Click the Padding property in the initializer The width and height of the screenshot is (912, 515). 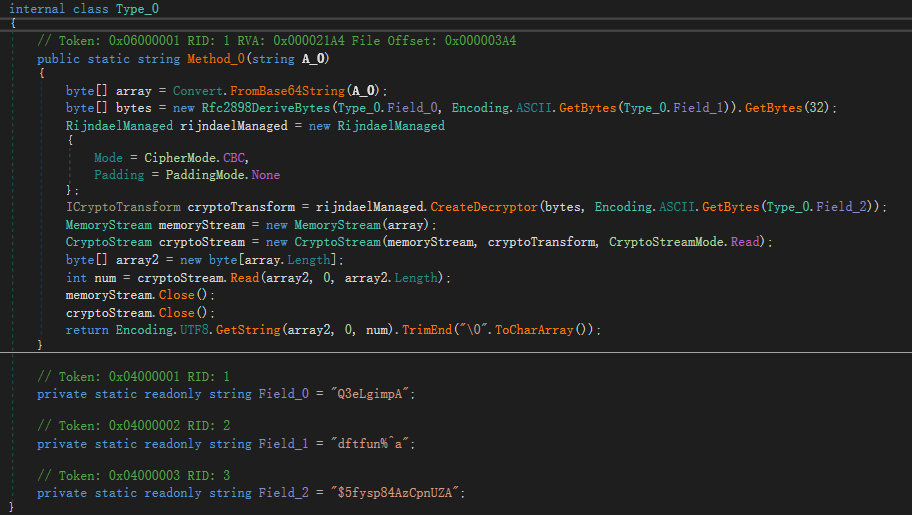pyautogui.click(x=119, y=175)
